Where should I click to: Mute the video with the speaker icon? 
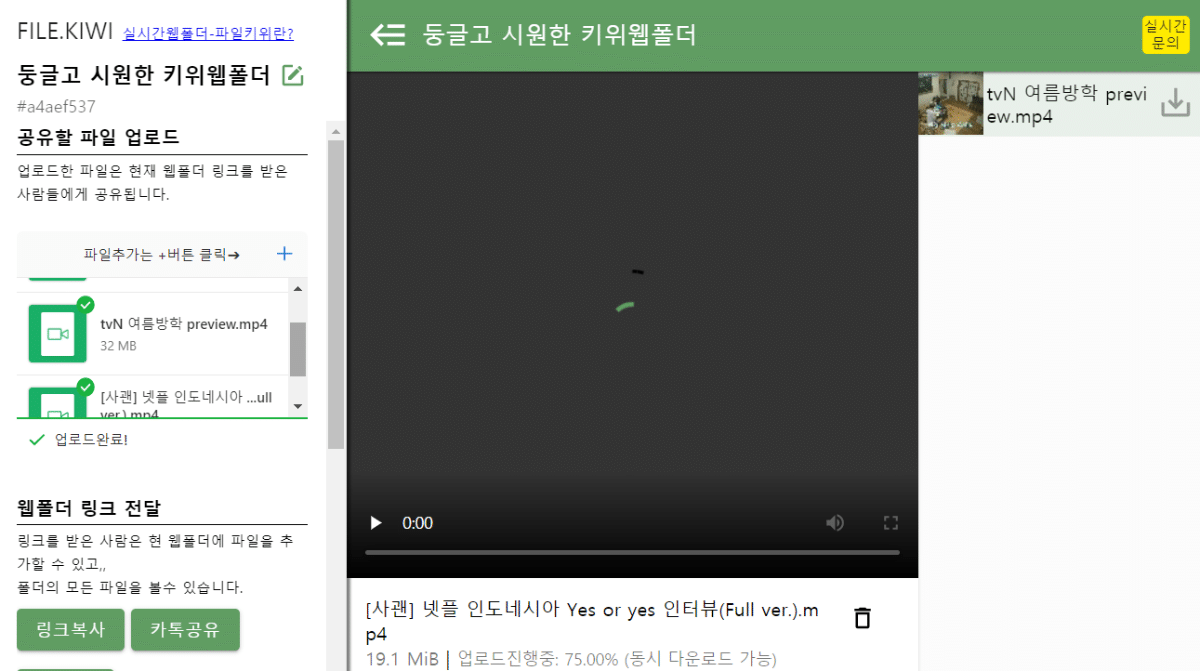point(835,523)
